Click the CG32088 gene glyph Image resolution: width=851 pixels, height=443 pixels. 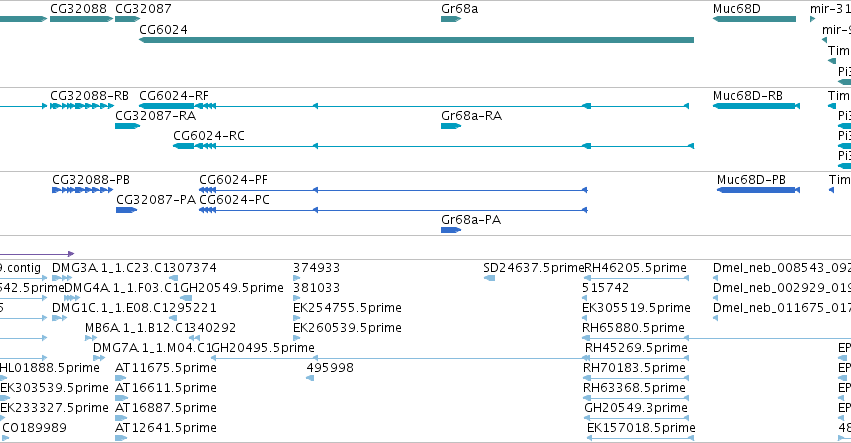coord(81,19)
